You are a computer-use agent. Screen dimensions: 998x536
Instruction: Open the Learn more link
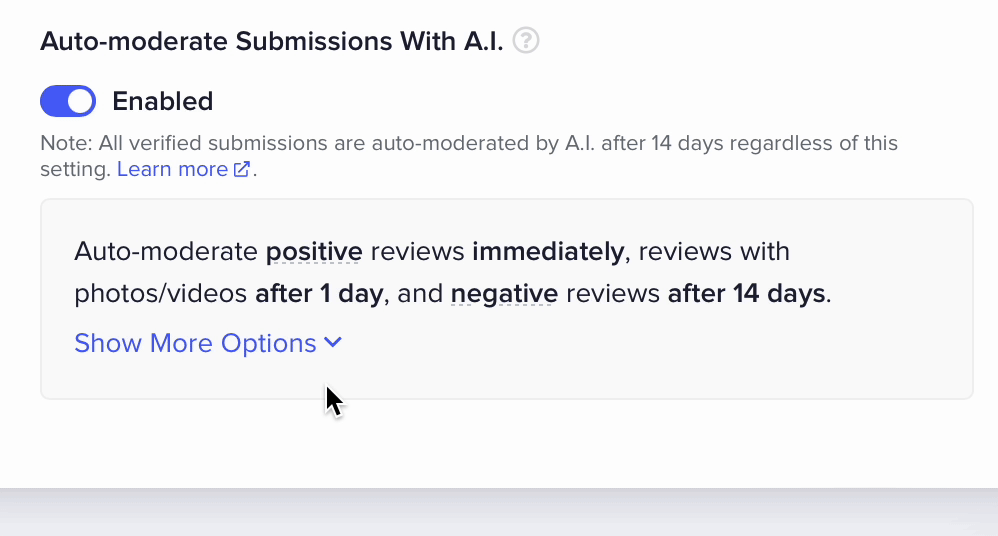(172, 169)
